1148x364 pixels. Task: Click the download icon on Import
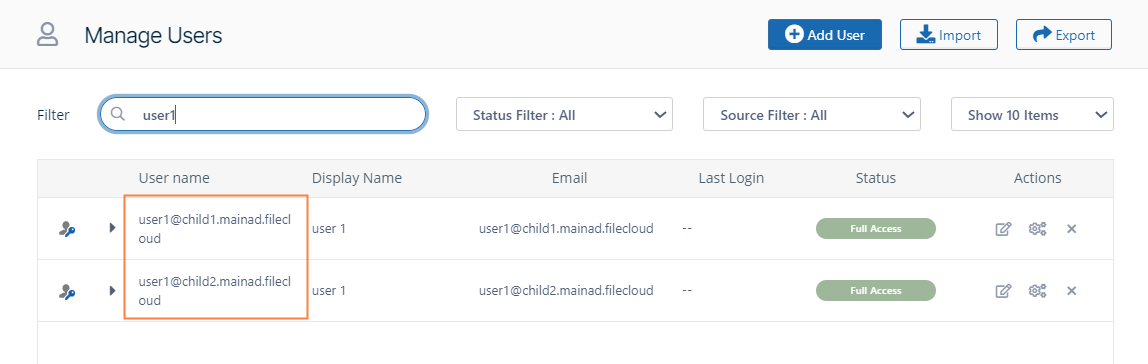click(925, 34)
